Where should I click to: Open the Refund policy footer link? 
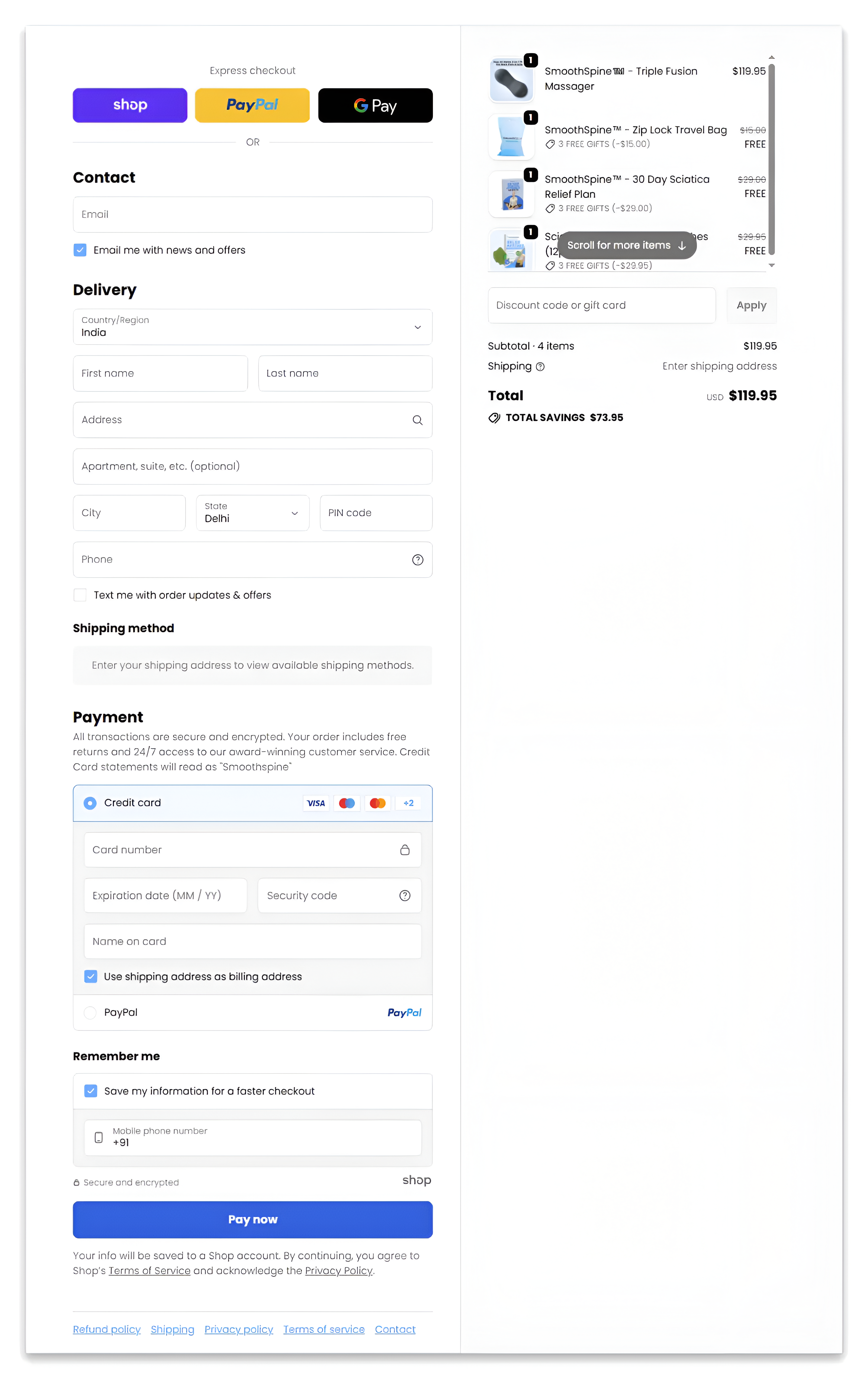point(106,1329)
